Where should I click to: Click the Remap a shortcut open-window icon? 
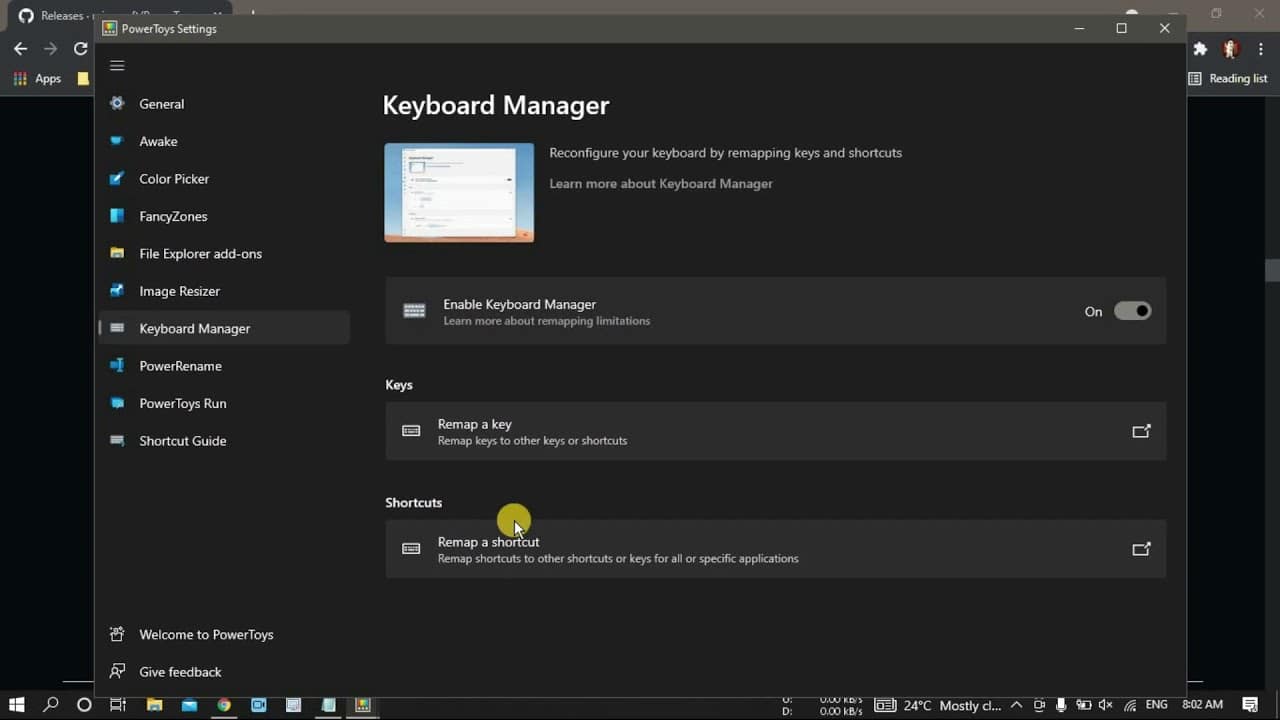click(1140, 549)
